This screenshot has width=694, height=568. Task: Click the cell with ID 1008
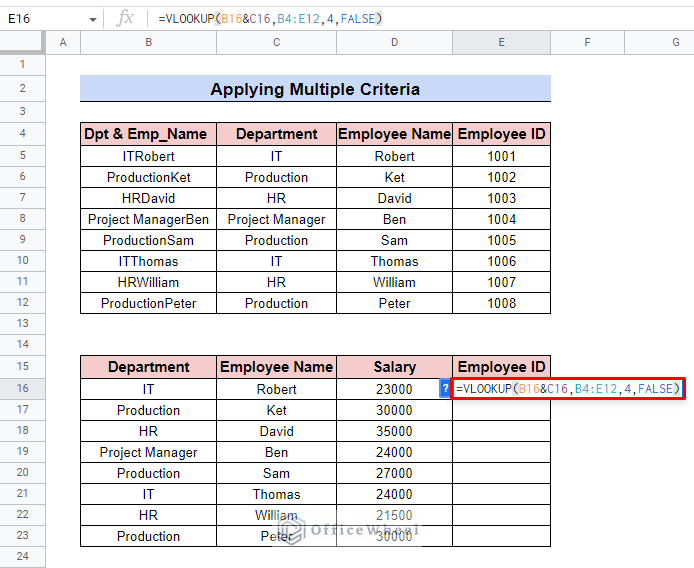pos(501,303)
